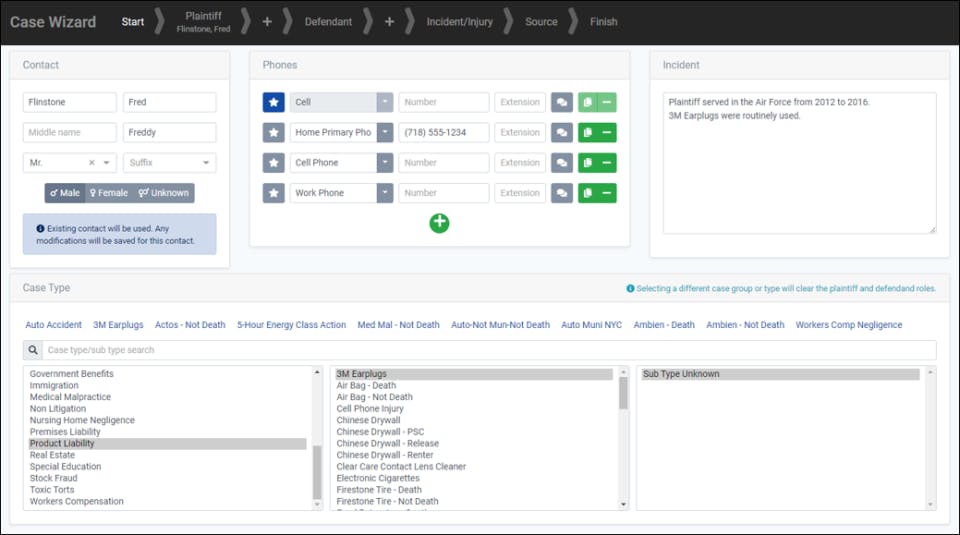
Task: Select Electronic Cigarettes case type
Action: coord(474,478)
